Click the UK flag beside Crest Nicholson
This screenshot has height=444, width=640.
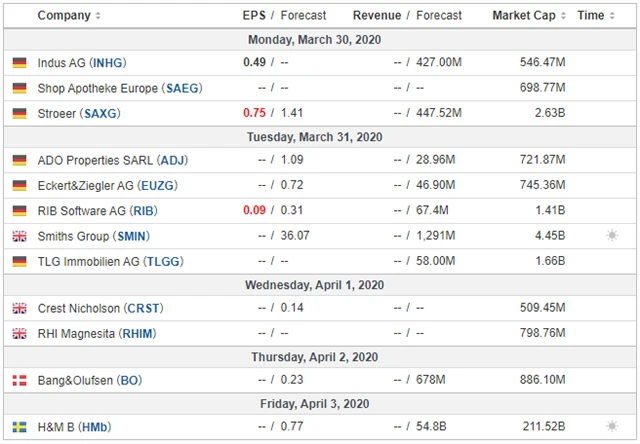coord(19,309)
